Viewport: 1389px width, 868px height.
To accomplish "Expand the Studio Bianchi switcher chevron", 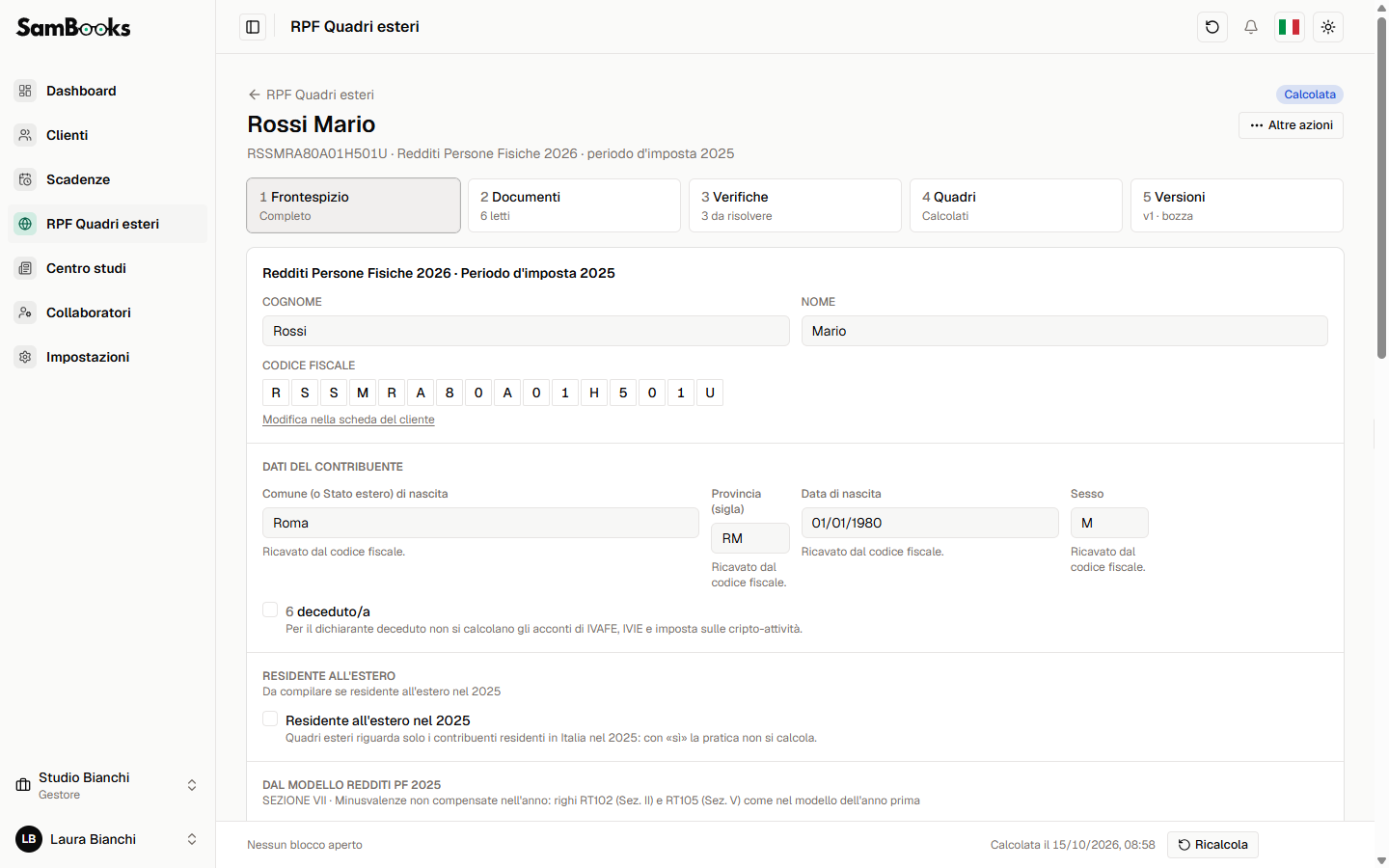I will pos(192,785).
